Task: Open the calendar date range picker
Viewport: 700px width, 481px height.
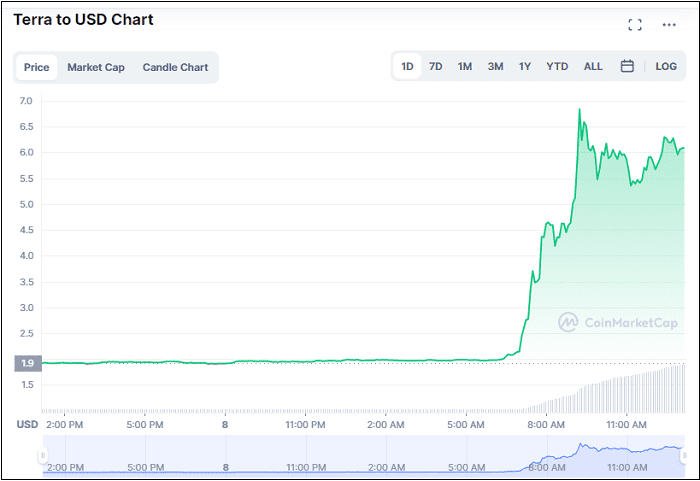Action: 627,66
